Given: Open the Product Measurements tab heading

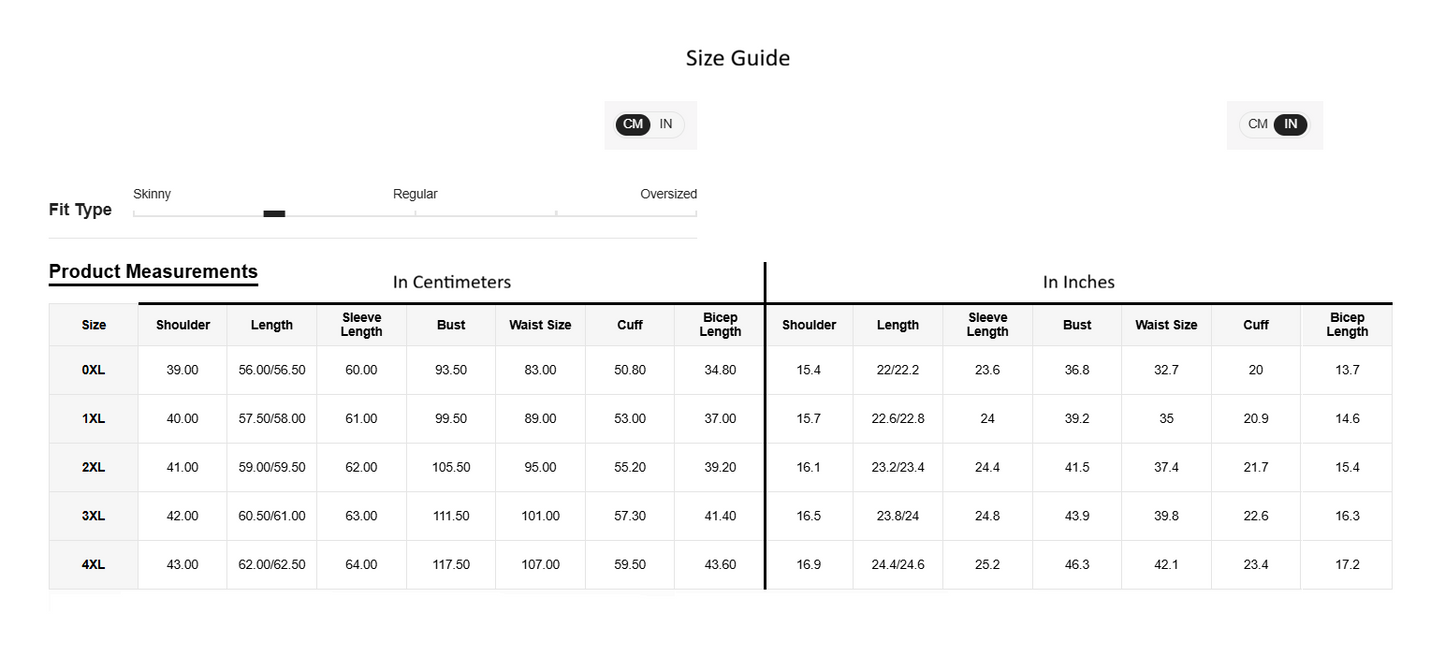Looking at the screenshot, I should 153,272.
